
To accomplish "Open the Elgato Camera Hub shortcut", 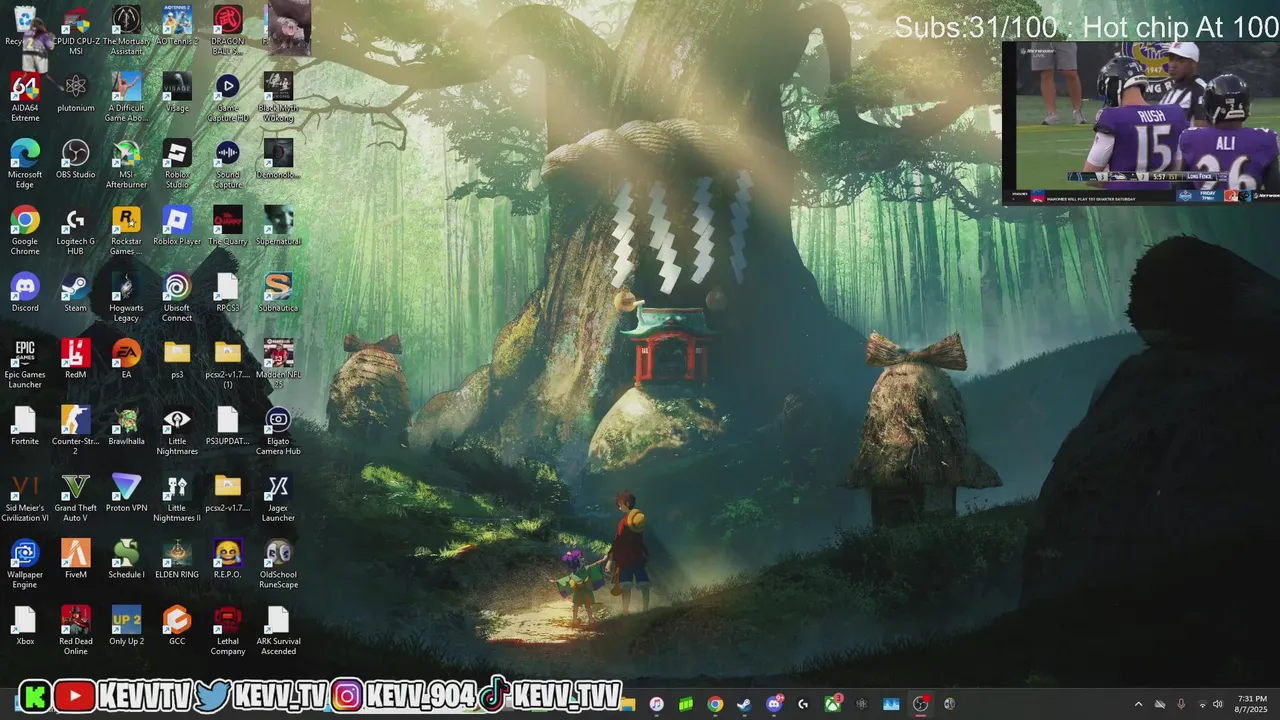I will click(x=278, y=432).
